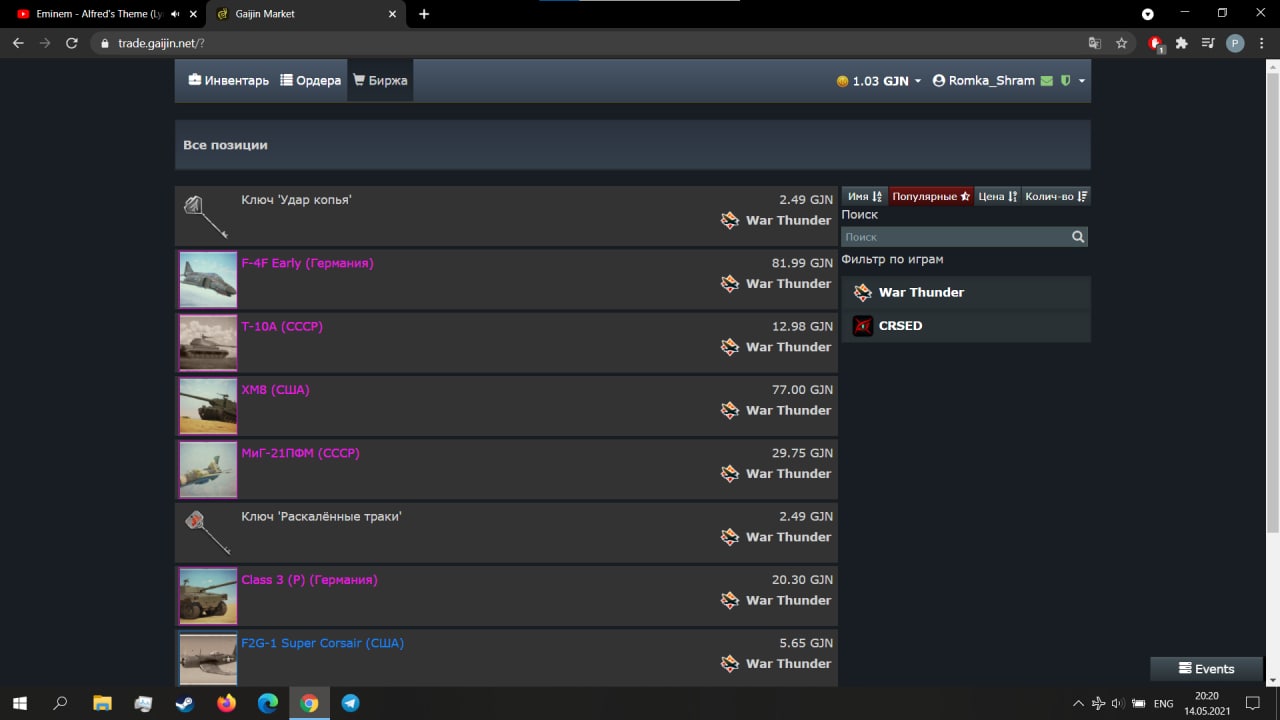Expand the 1.03 GJN balance dropdown
Image resolution: width=1280 pixels, height=720 pixels.
click(x=879, y=81)
